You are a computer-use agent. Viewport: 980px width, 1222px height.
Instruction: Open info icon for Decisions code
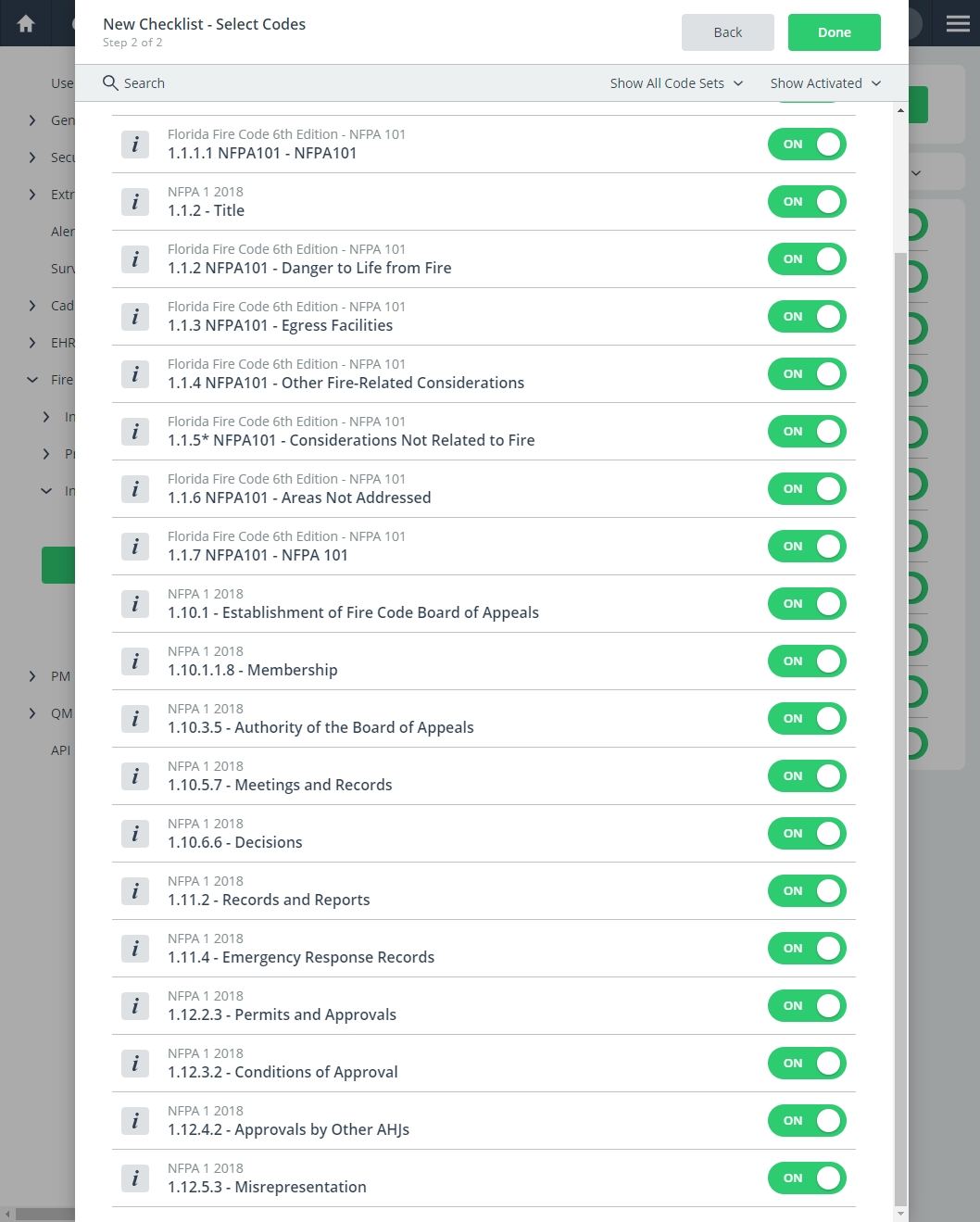pyautogui.click(x=135, y=834)
